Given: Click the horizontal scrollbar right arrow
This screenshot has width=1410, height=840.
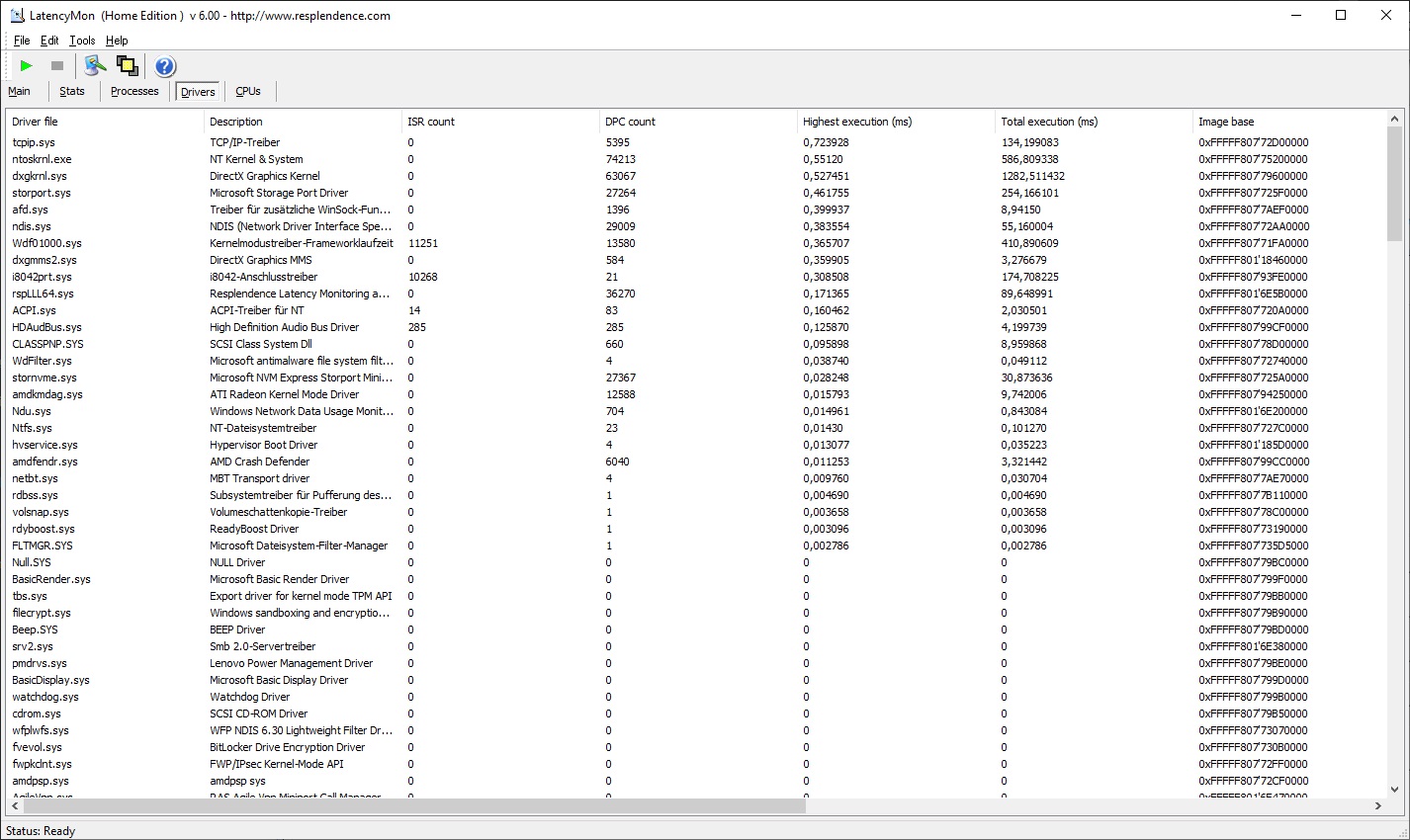Looking at the screenshot, I should click(x=1377, y=805).
